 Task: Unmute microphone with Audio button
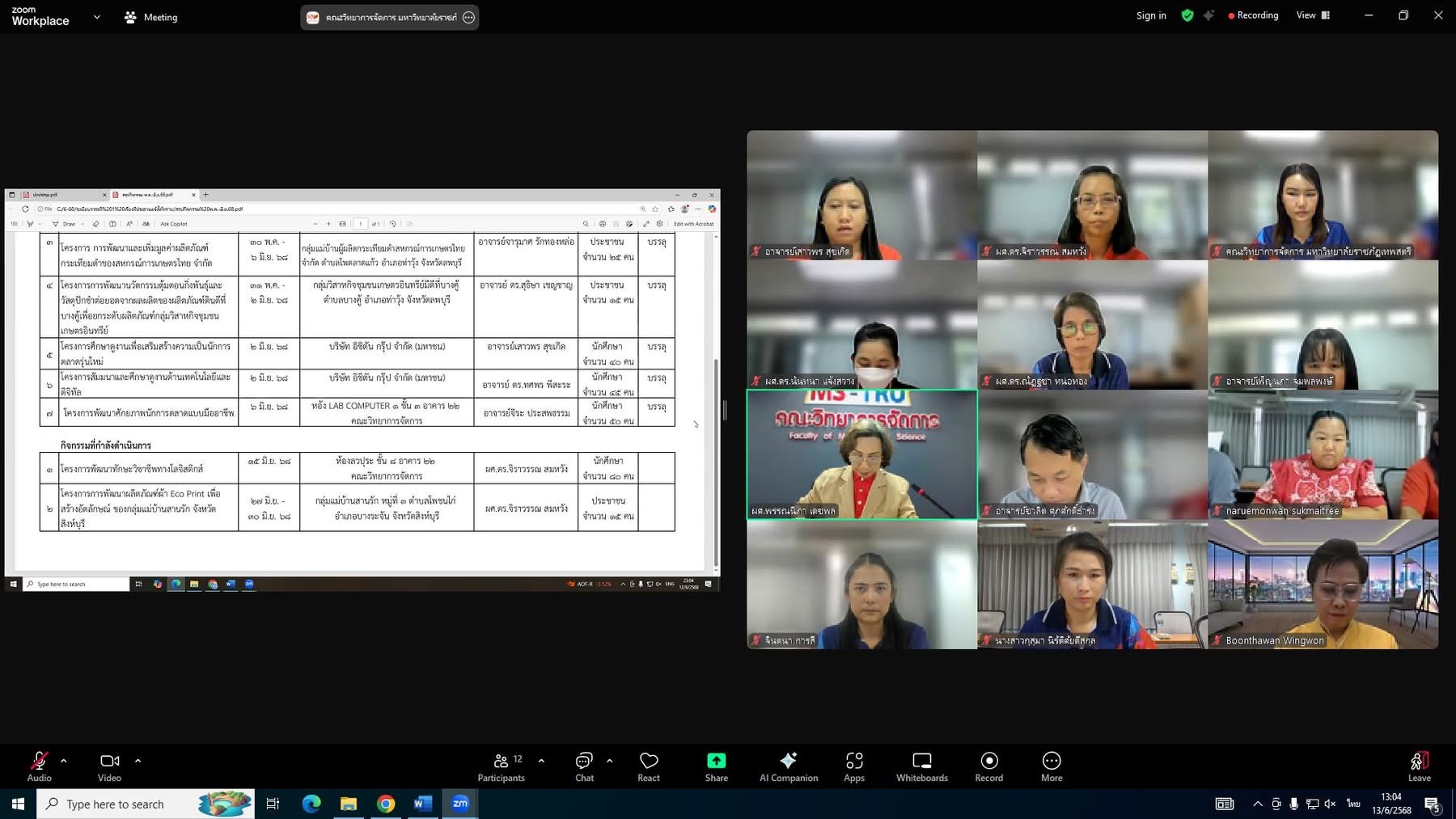point(39,766)
